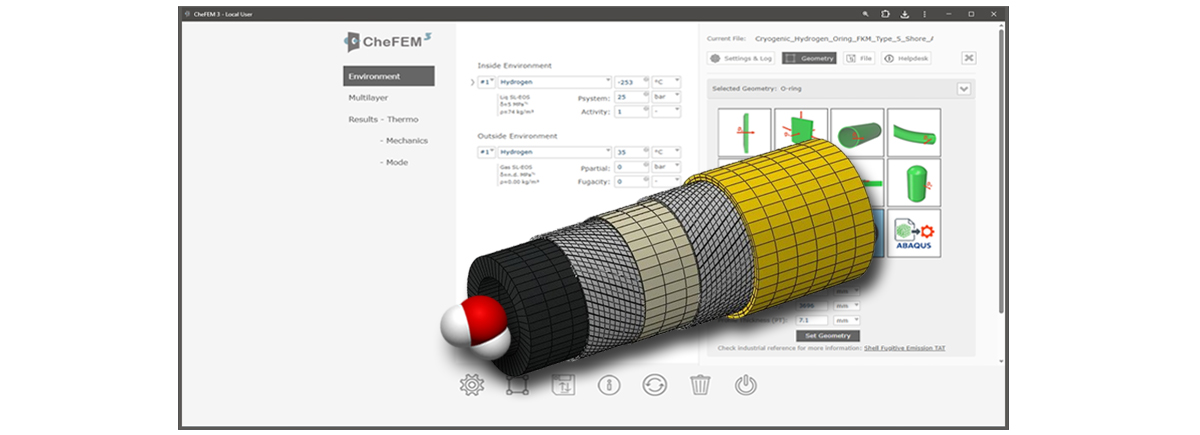Screen dimensions: 1200x435
Task: Click the ABAQUS export geometry icon
Action: tap(914, 233)
